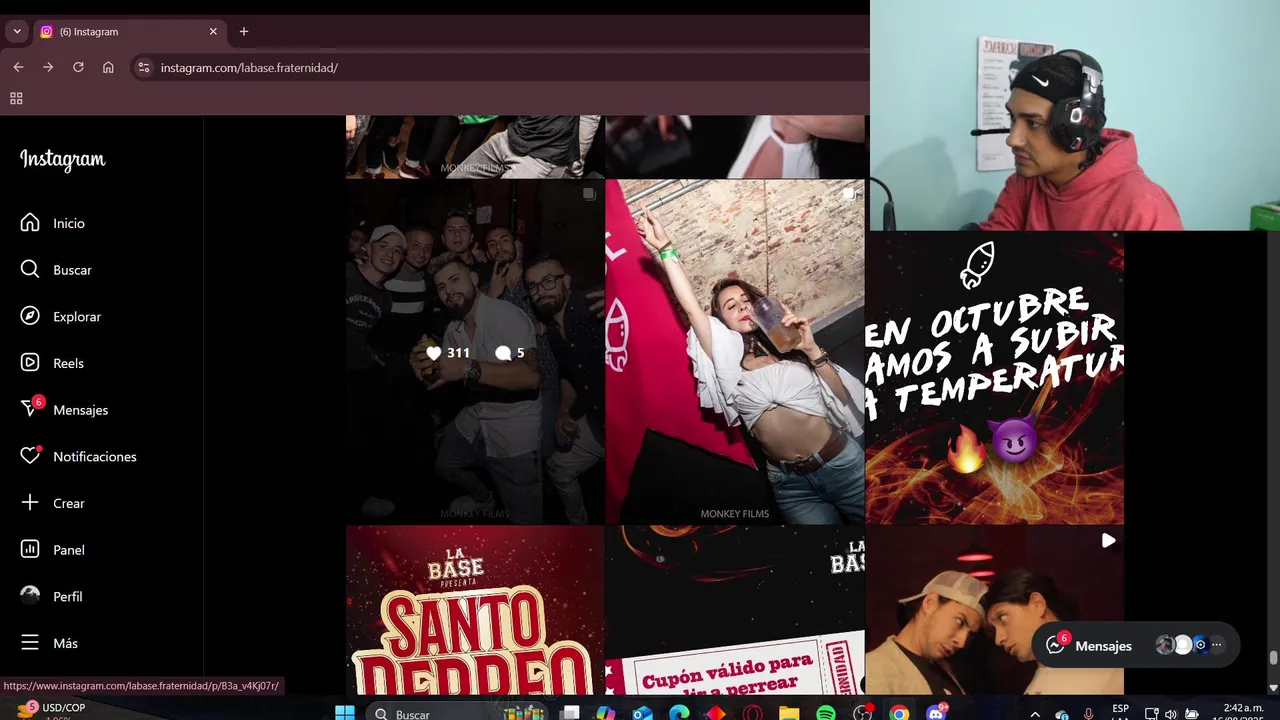Open OBS Studio from the taskbar
The image size is (1280, 720).
(x=863, y=713)
